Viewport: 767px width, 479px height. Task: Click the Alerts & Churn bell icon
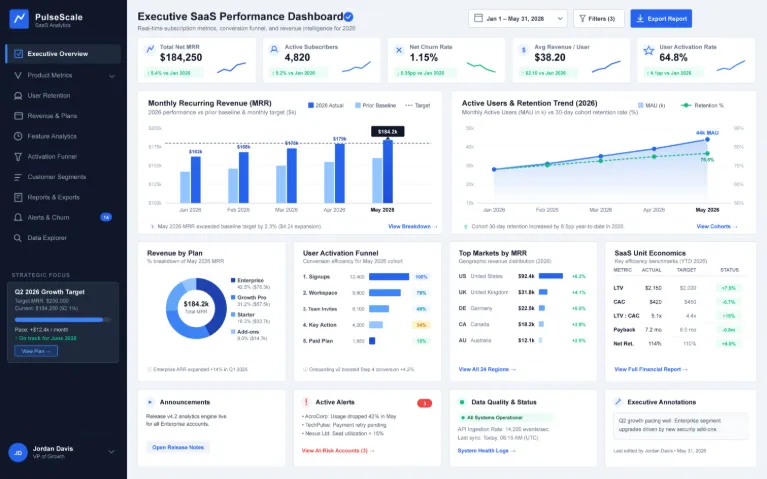click(x=18, y=217)
